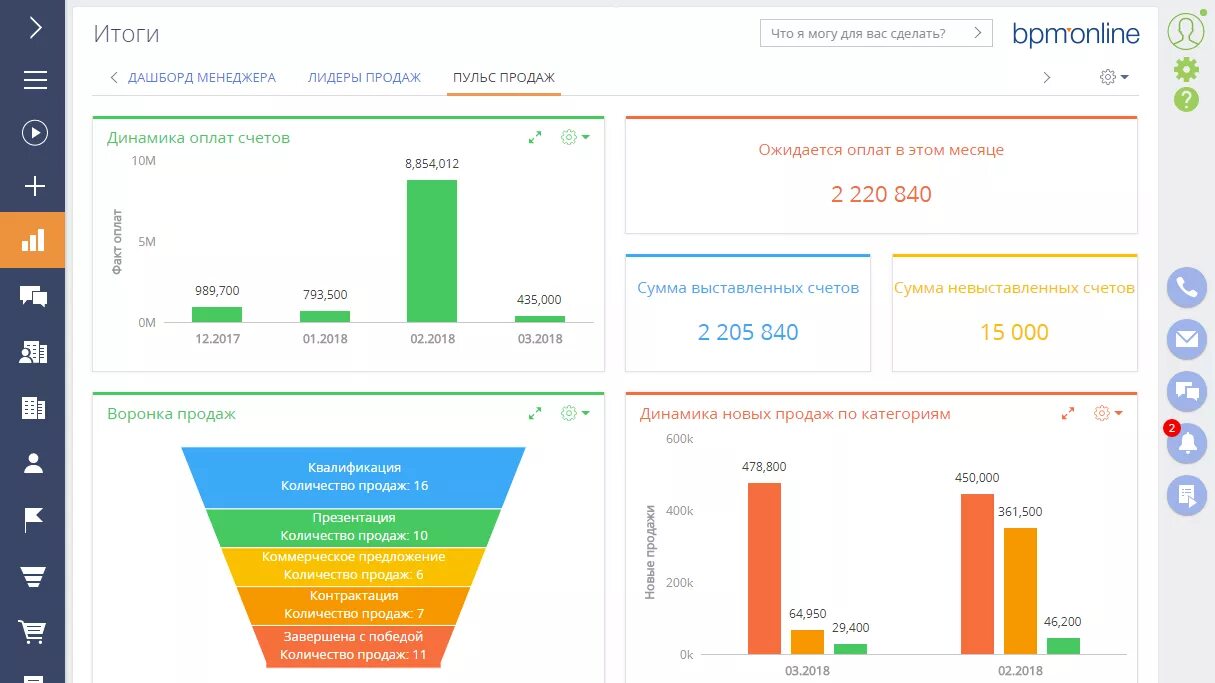Open the leads section icon in sidebar

(x=33, y=352)
